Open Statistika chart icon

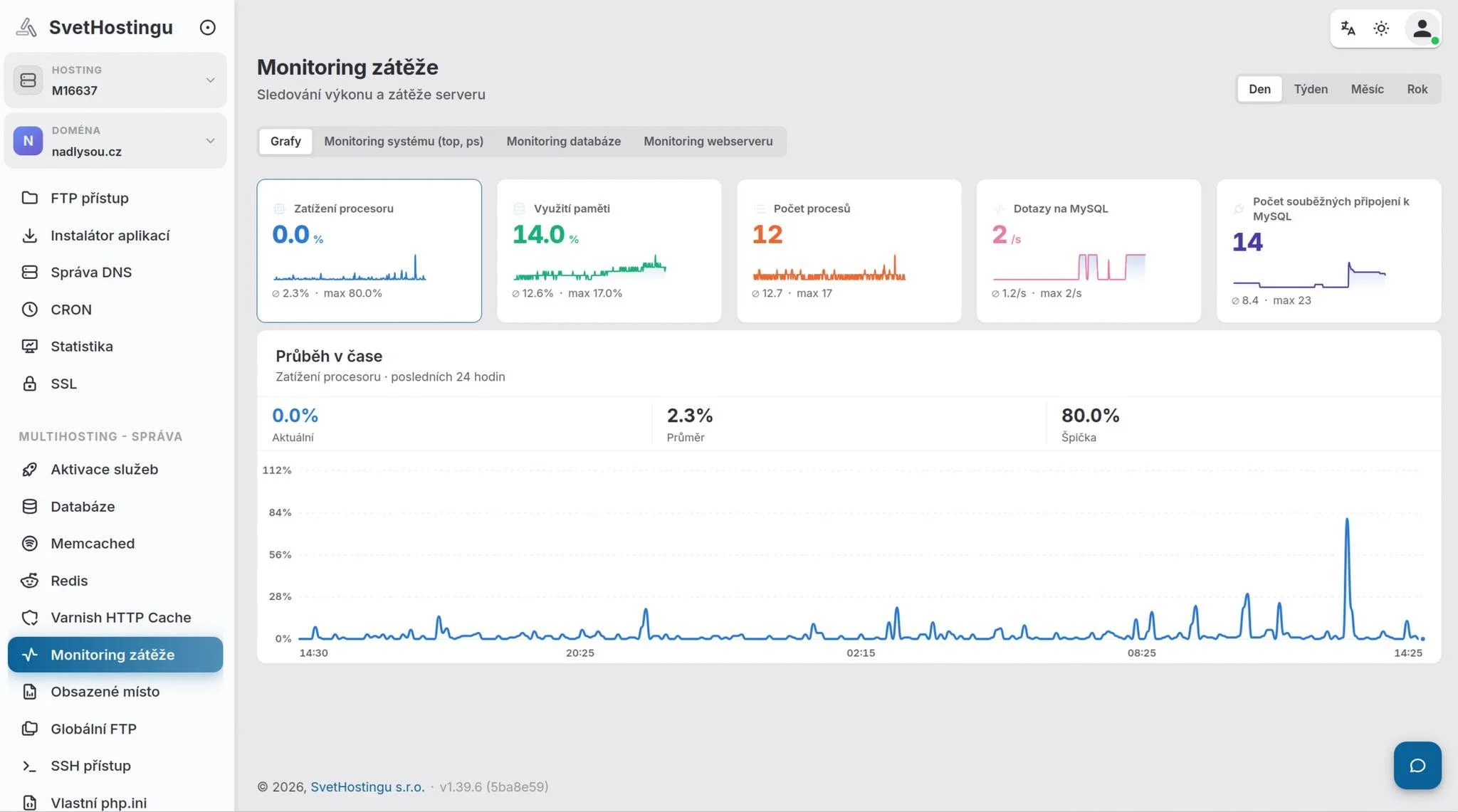tap(29, 347)
